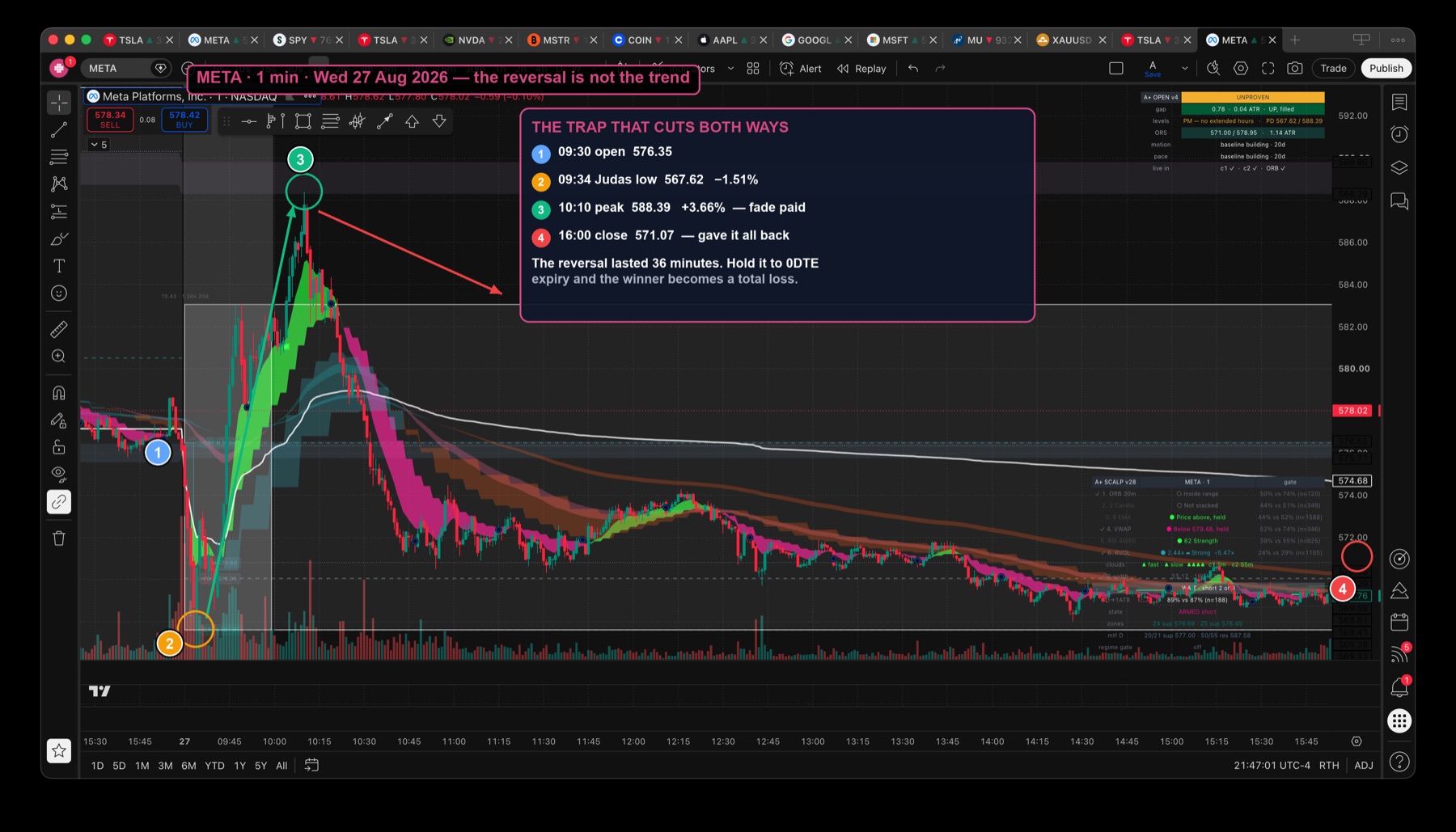Image resolution: width=1456 pixels, height=832 pixels.
Task: Select the crosshair cursor tool
Action: click(x=59, y=102)
